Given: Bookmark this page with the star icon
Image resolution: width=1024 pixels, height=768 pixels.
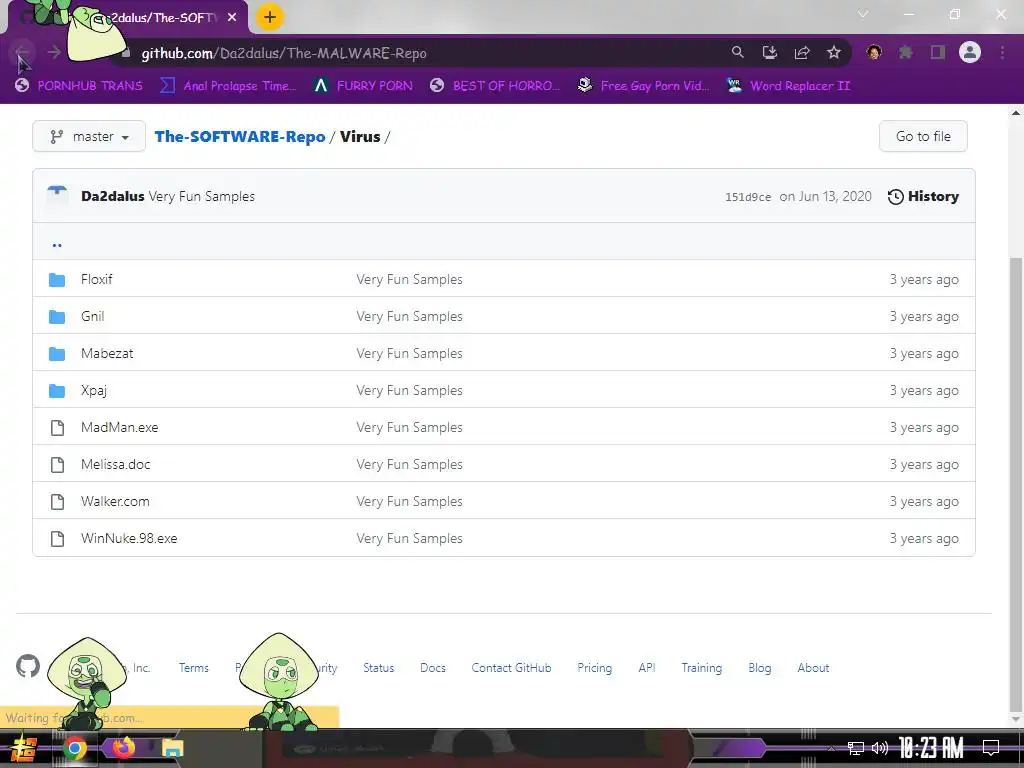Looking at the screenshot, I should coord(833,52).
